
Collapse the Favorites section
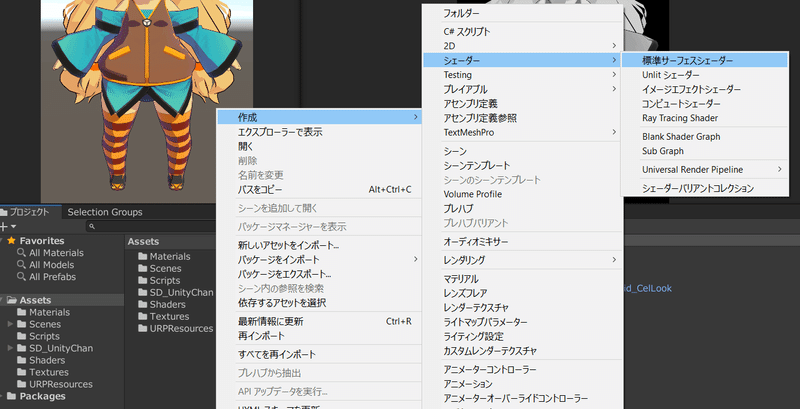(3, 241)
